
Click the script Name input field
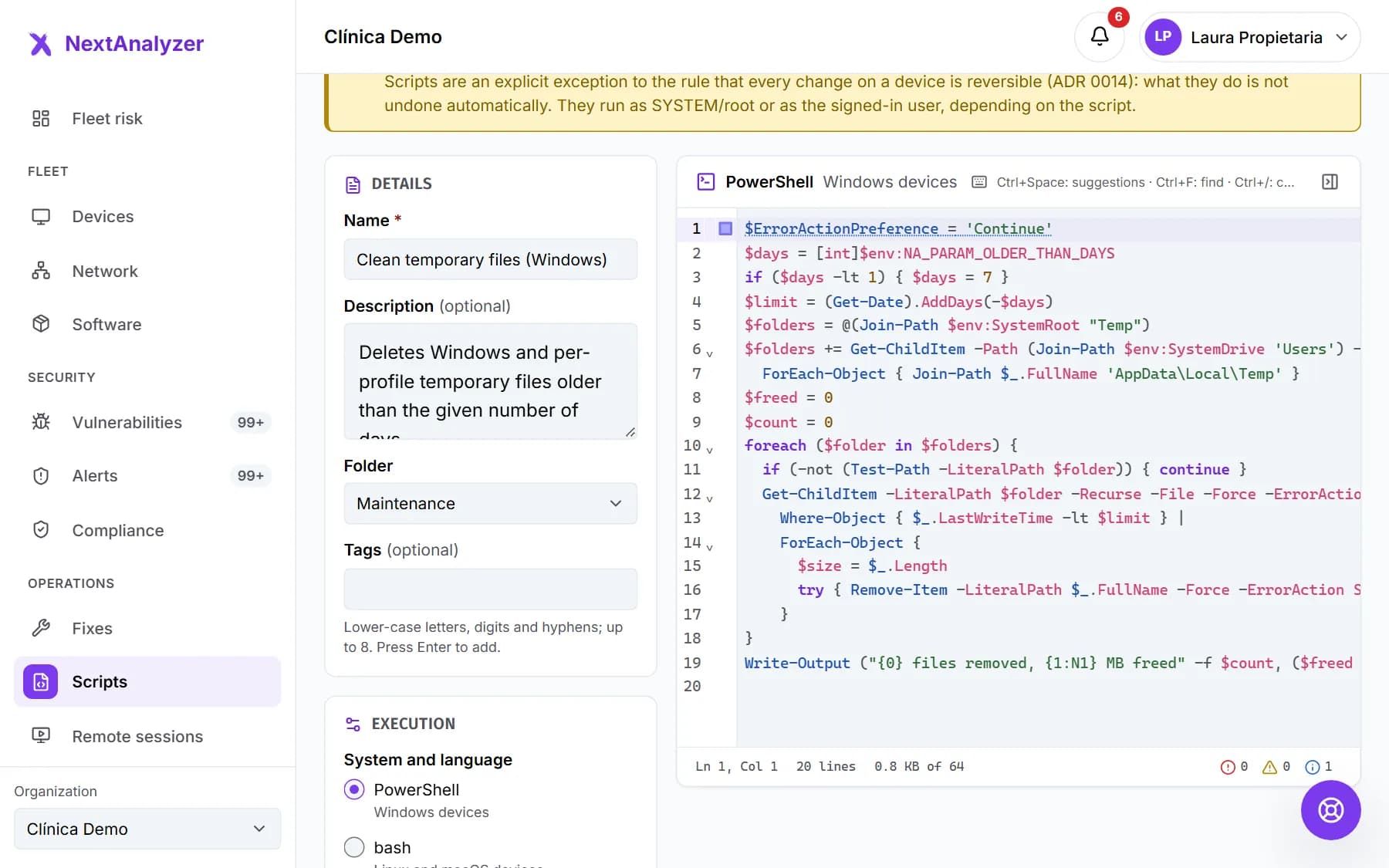click(491, 260)
